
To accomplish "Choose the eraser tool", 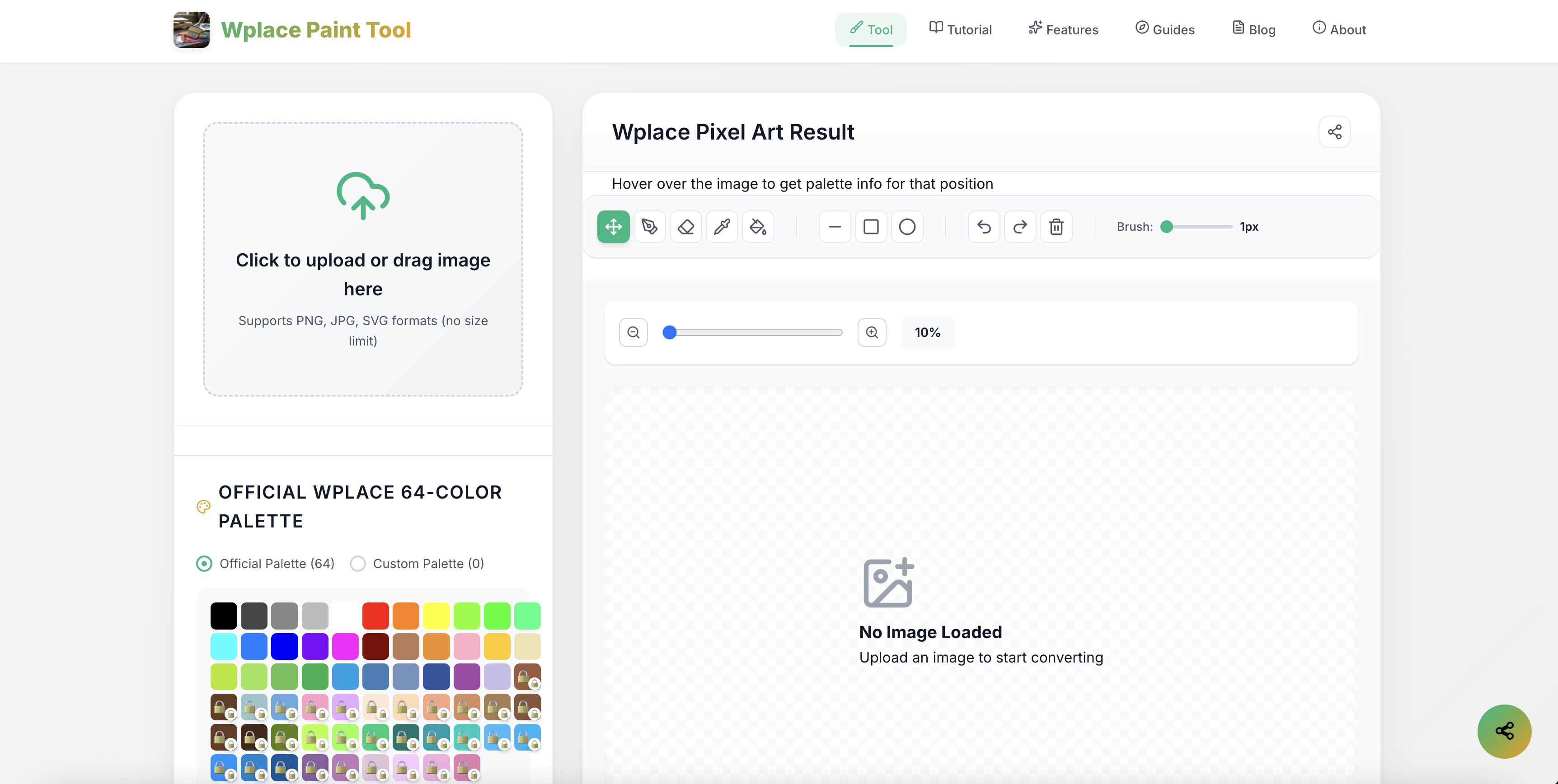I will pos(685,227).
